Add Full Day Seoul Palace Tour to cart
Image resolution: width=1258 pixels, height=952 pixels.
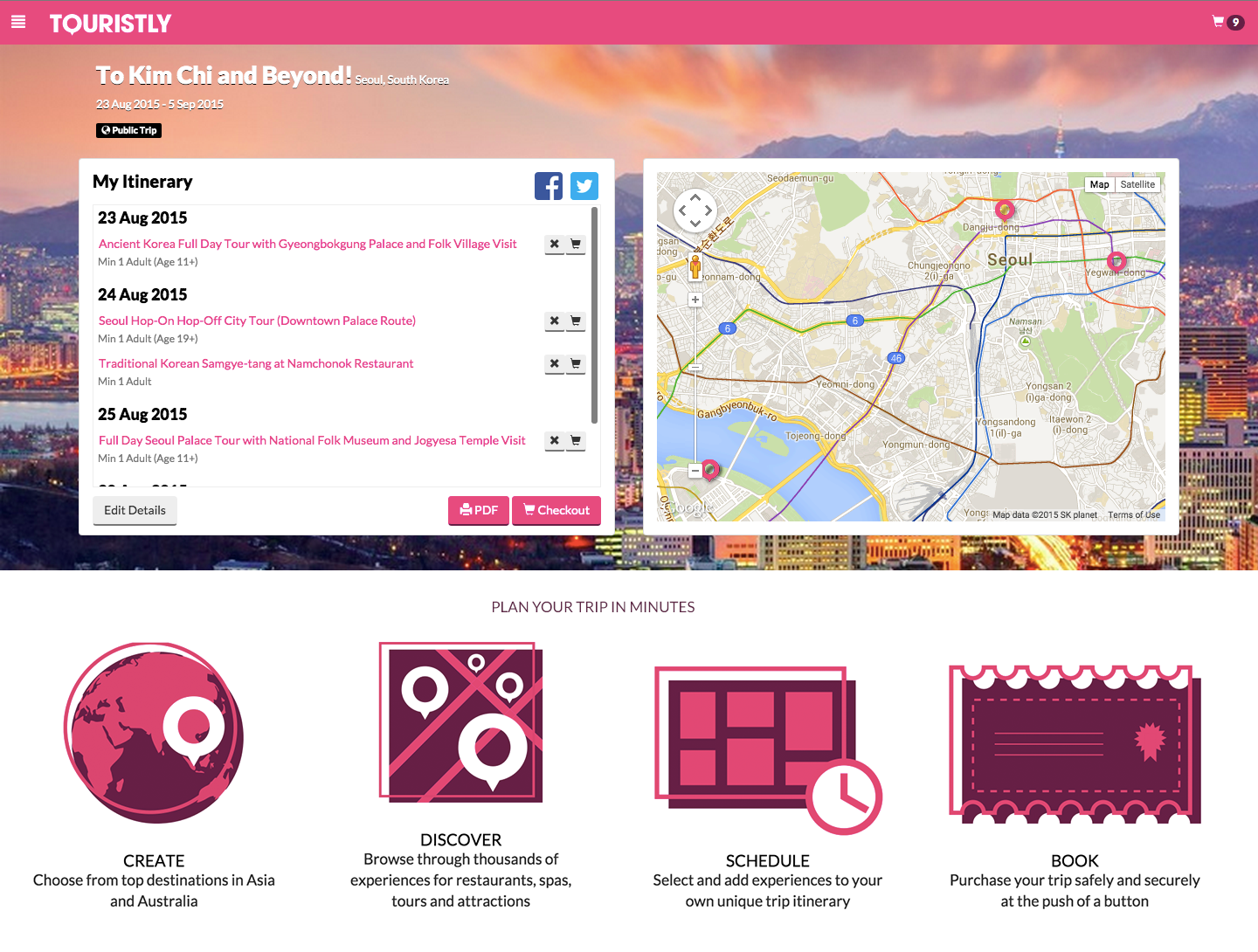(x=576, y=441)
